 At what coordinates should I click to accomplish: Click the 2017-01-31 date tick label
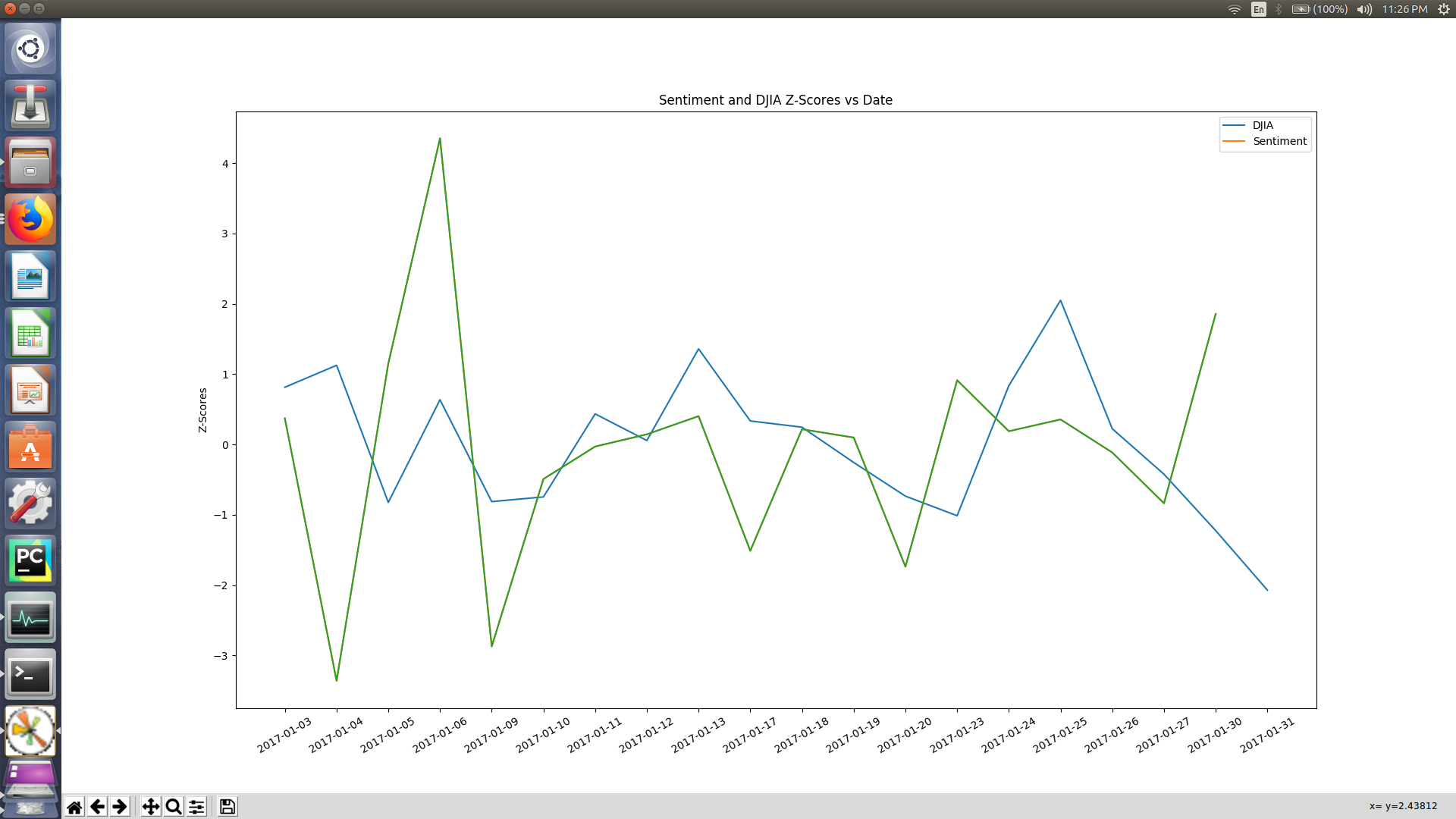(1267, 735)
